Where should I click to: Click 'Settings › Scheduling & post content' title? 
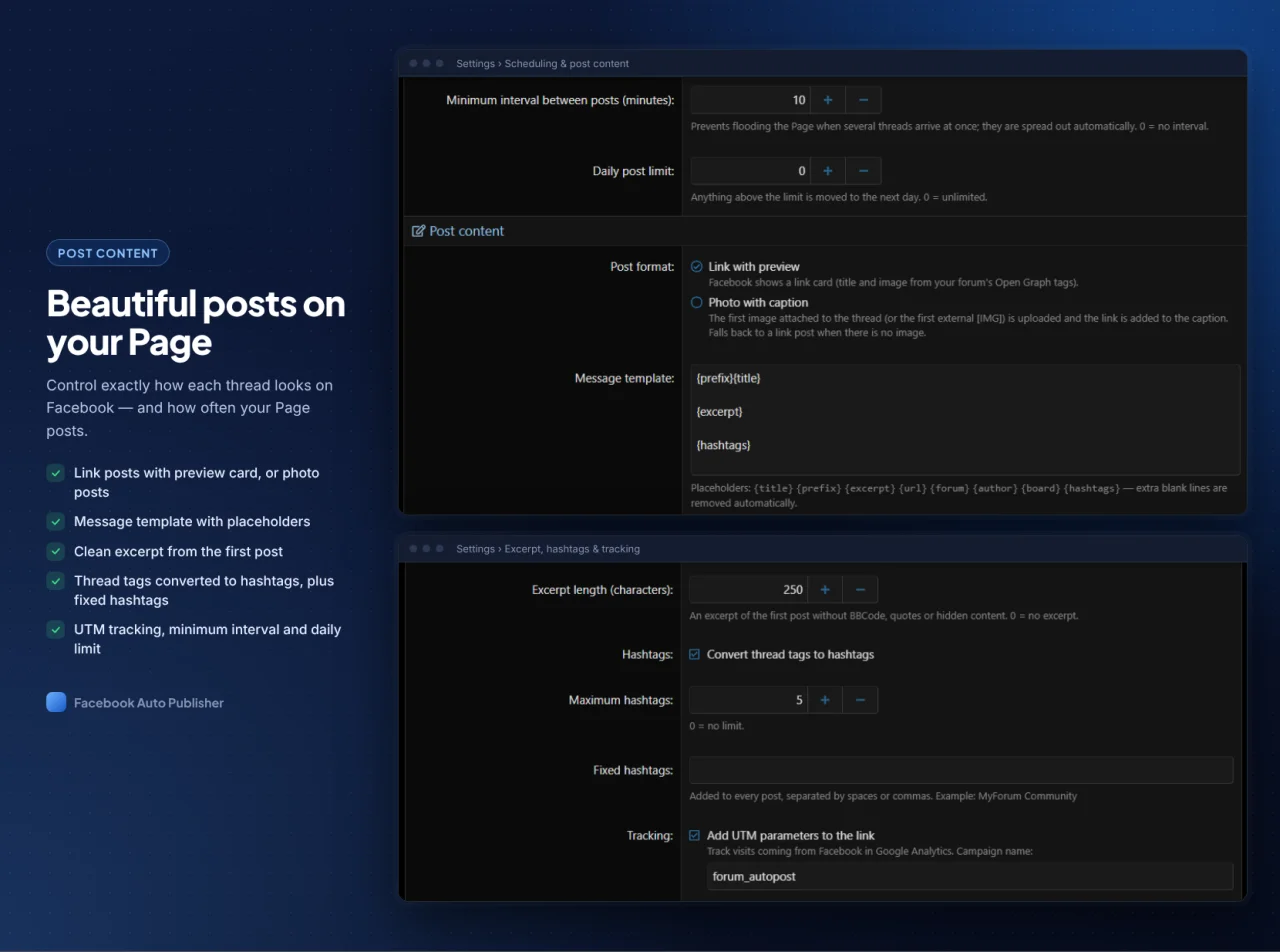(x=543, y=63)
